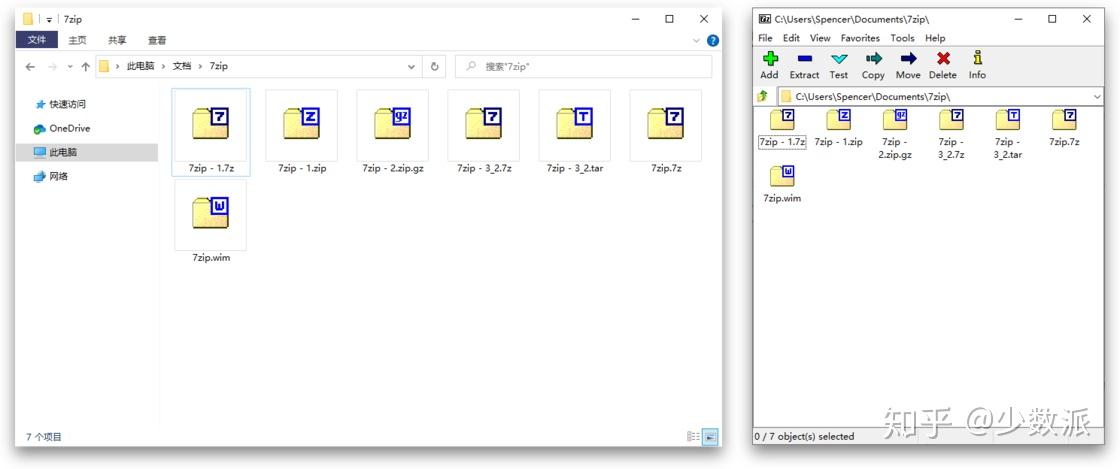Open OneDrive in Explorer sidebar
Image resolution: width=1120 pixels, height=469 pixels.
pos(61,128)
